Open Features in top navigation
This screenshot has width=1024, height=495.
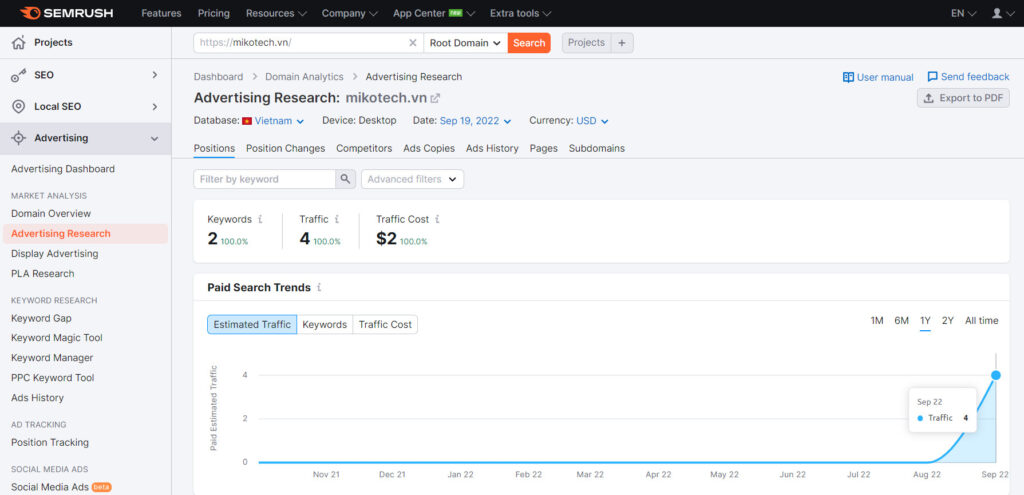point(161,13)
